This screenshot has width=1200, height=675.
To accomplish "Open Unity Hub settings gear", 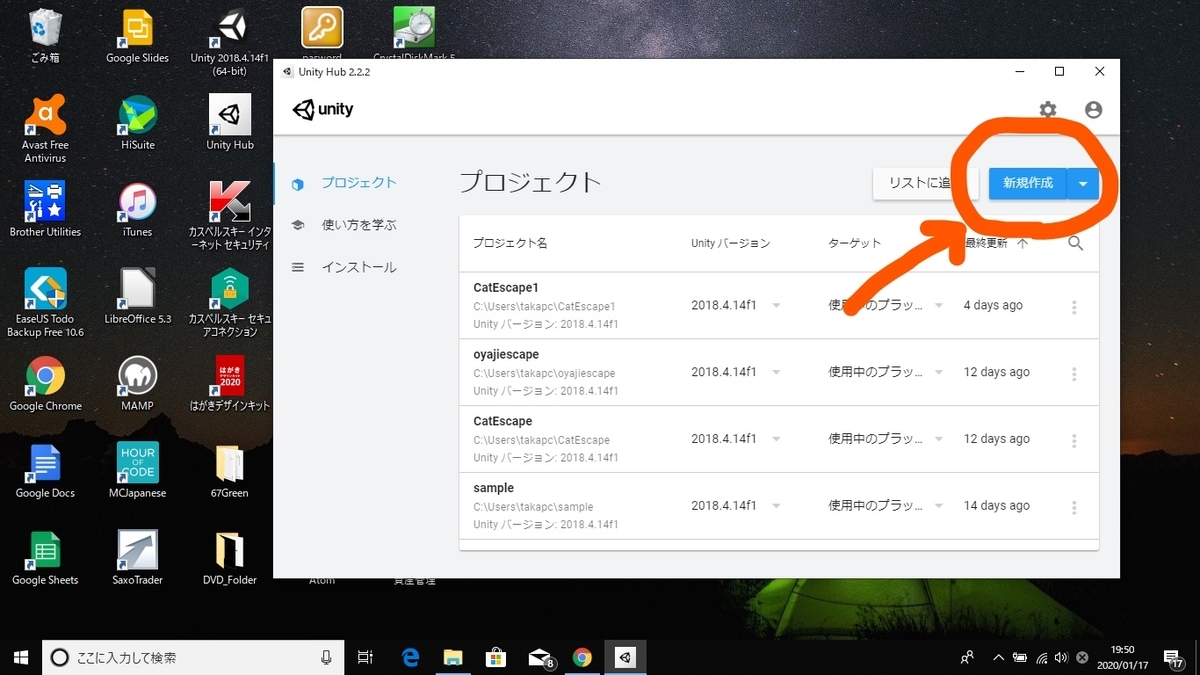I will 1047,110.
